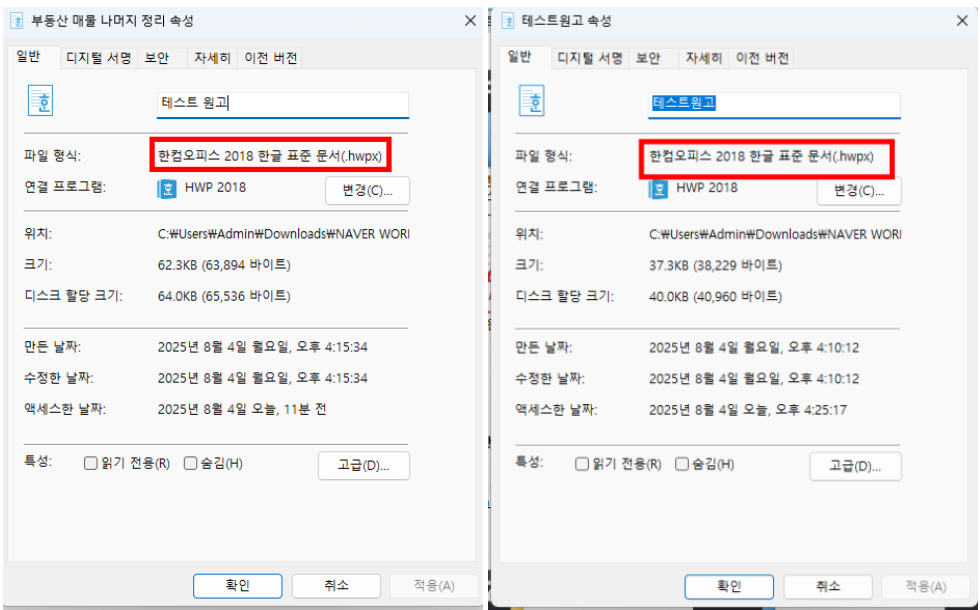Toggle 숨김(H) checkbox in 테스트원고 window
Screen dimensions: 980x610
(x=682, y=464)
